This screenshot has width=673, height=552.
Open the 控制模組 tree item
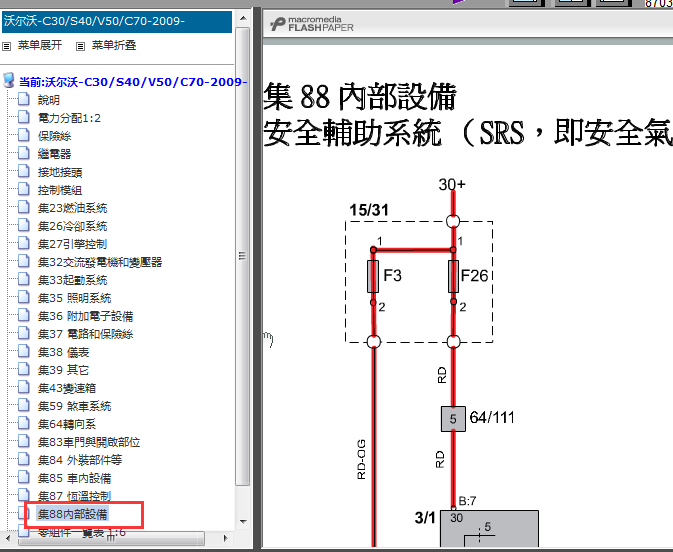pos(60,190)
